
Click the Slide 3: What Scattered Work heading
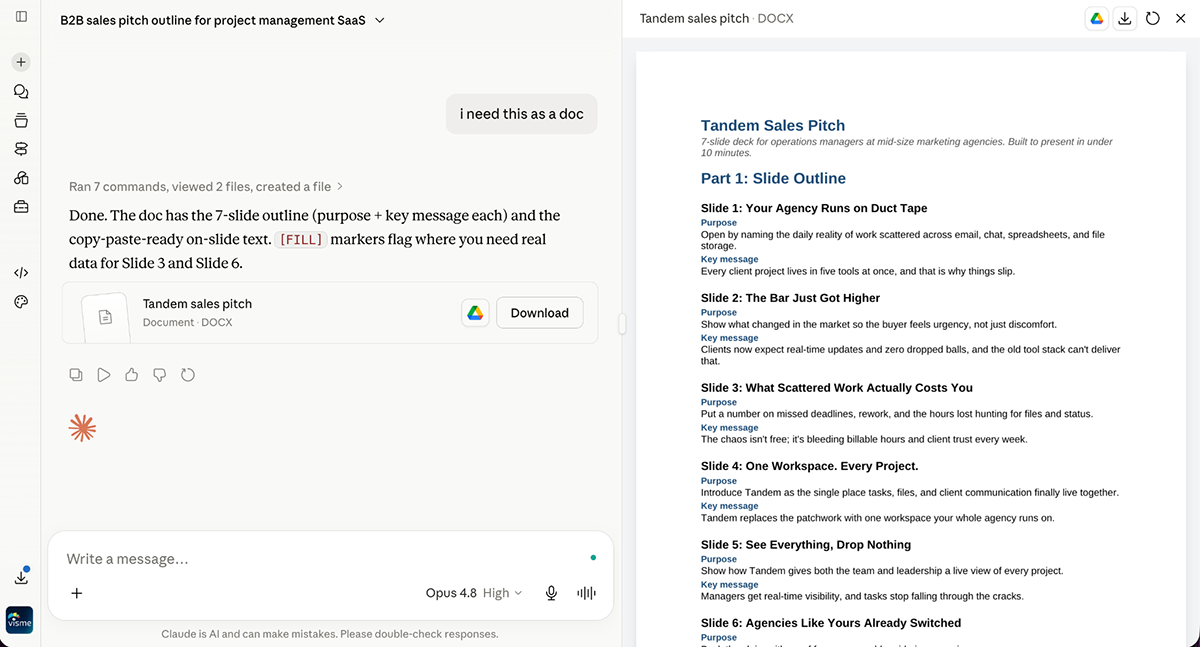[837, 388]
